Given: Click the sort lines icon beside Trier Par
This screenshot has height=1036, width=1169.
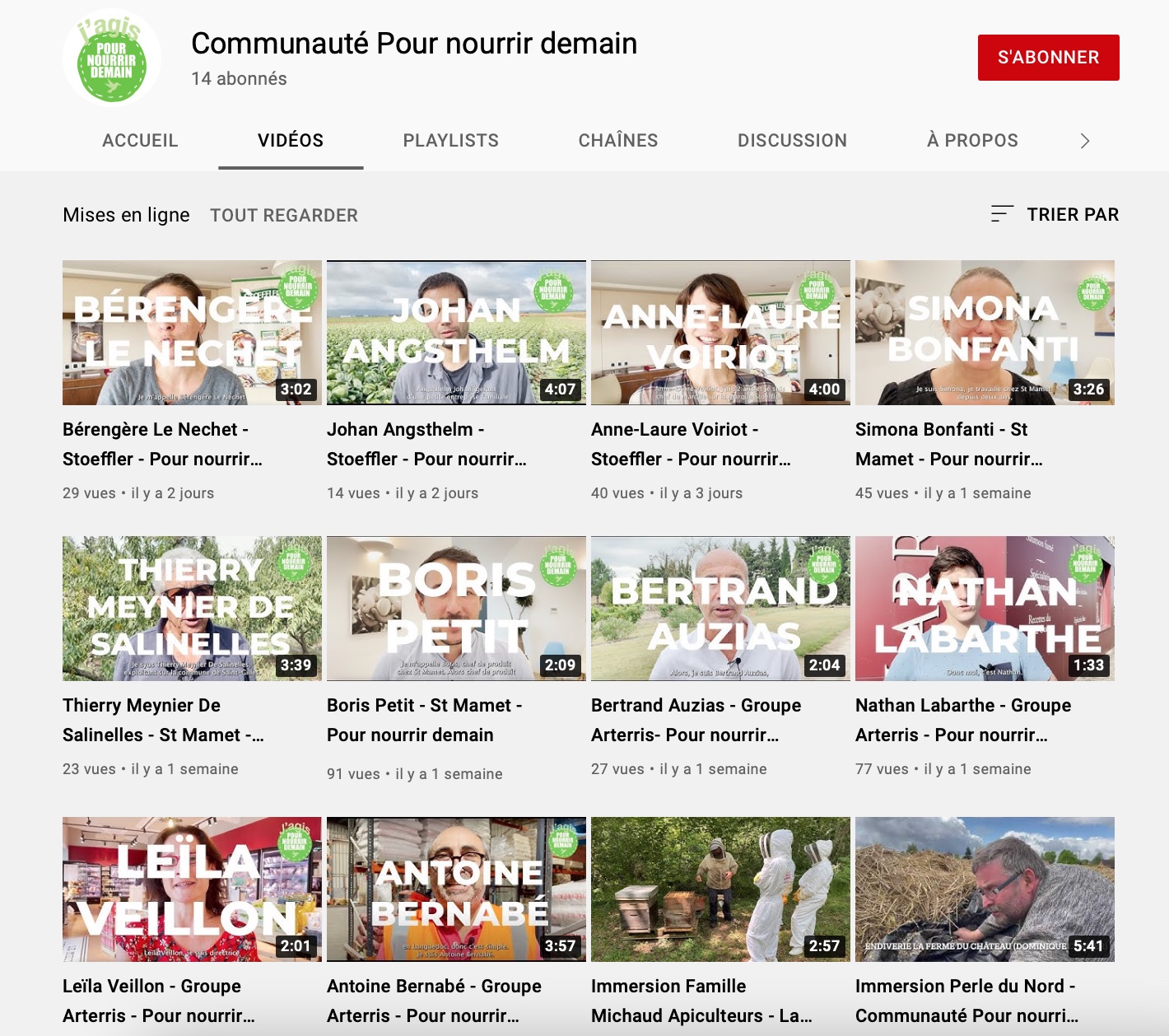Looking at the screenshot, I should 1001,214.
